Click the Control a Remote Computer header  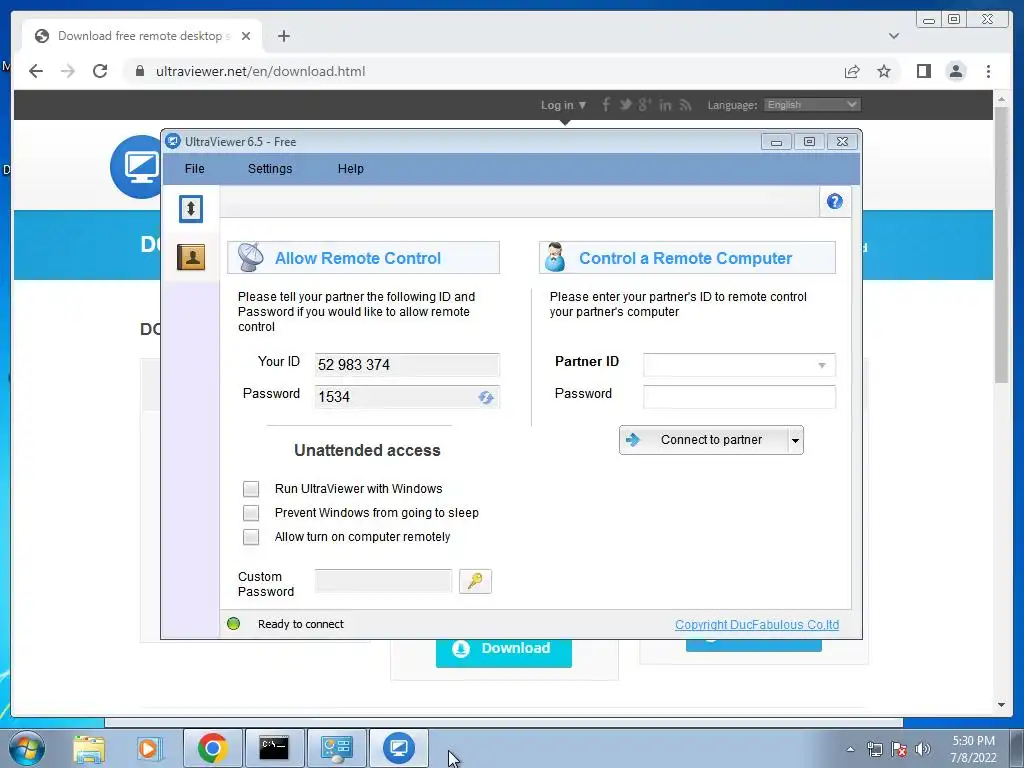click(685, 258)
